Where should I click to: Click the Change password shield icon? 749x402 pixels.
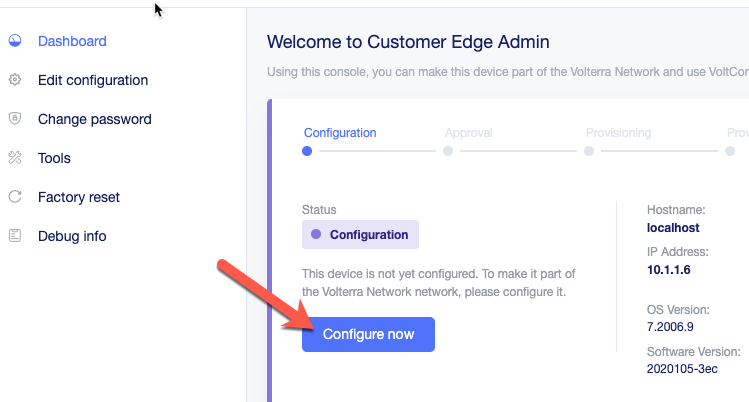(x=14, y=119)
